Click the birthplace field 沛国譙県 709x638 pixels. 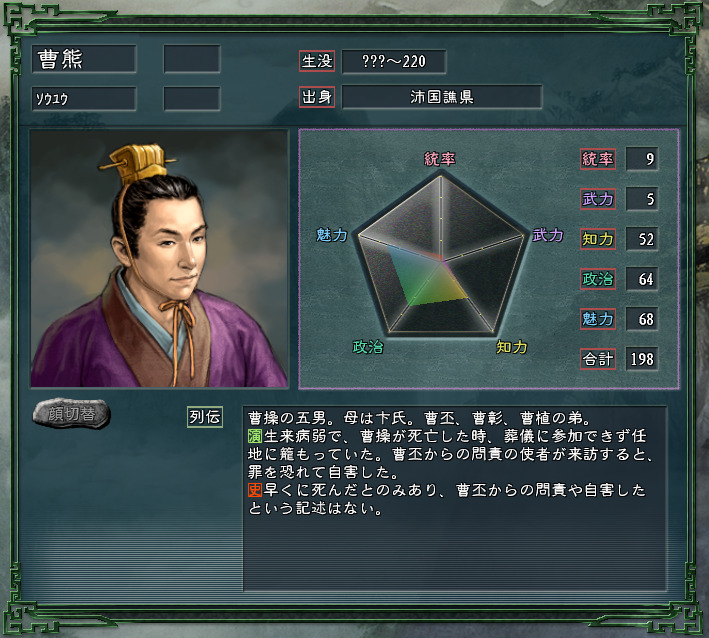442,97
